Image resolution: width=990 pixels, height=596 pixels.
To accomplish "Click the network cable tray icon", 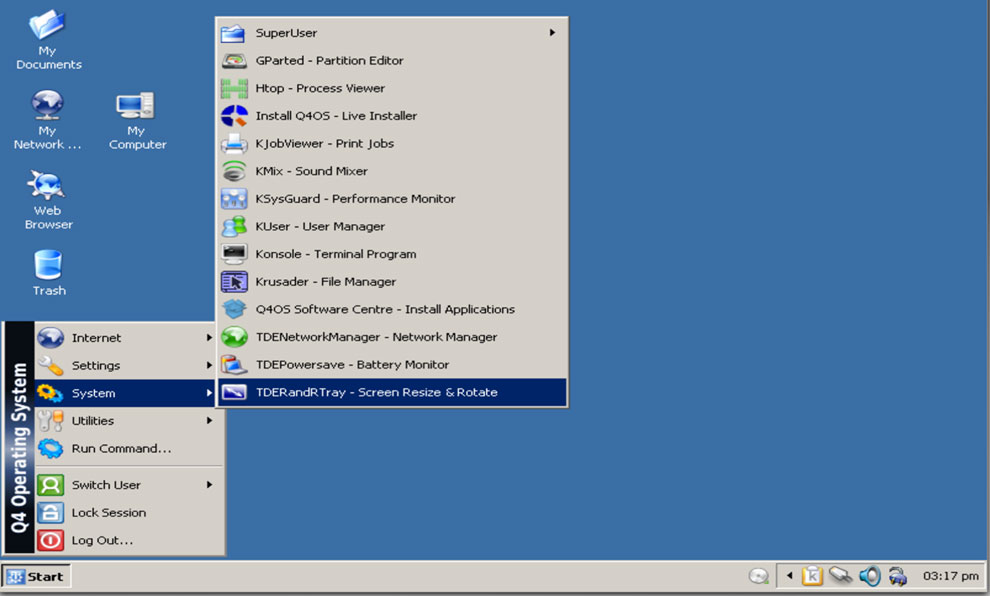I will [841, 575].
